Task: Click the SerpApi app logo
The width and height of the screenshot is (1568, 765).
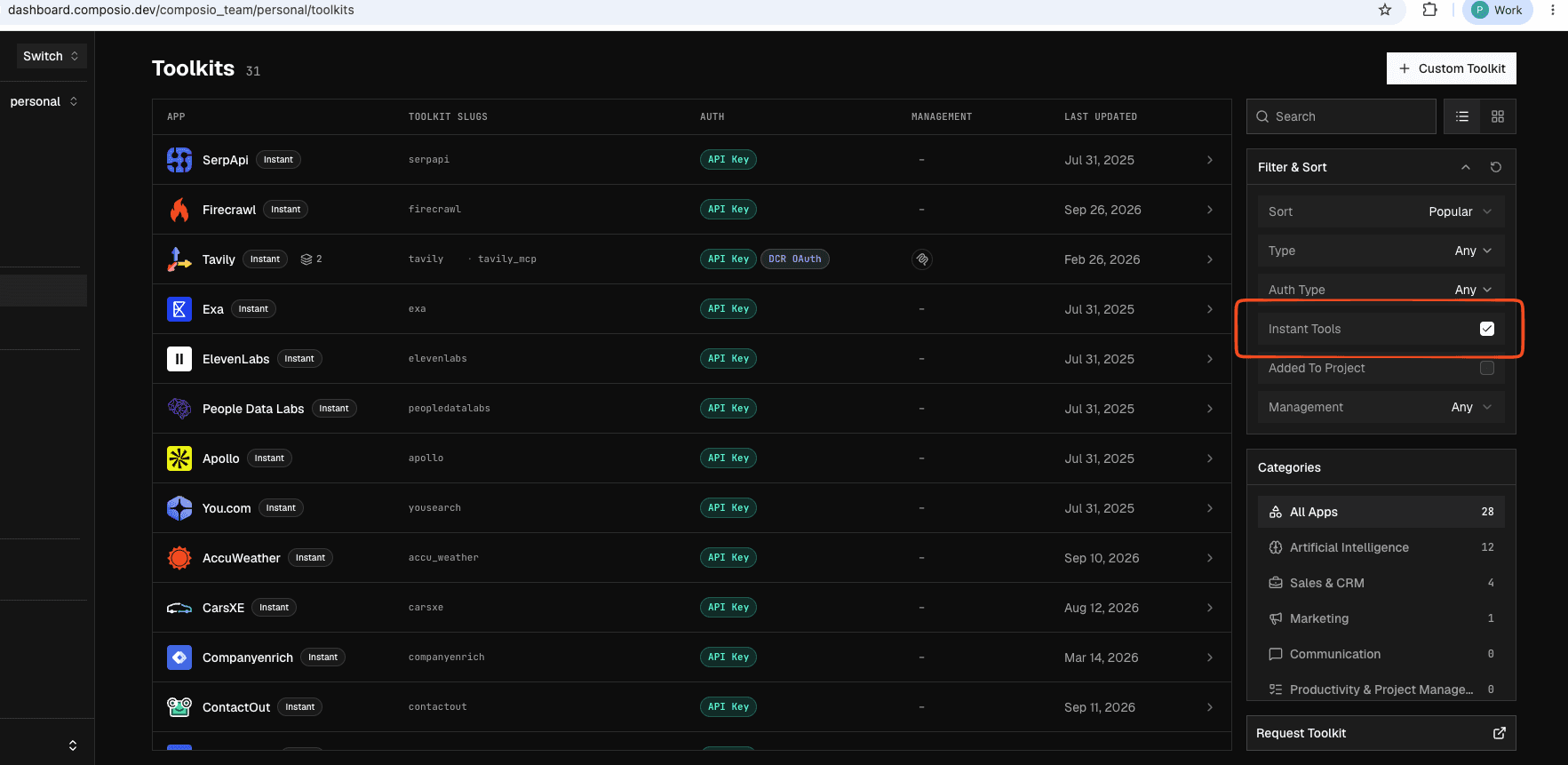Action: (179, 160)
